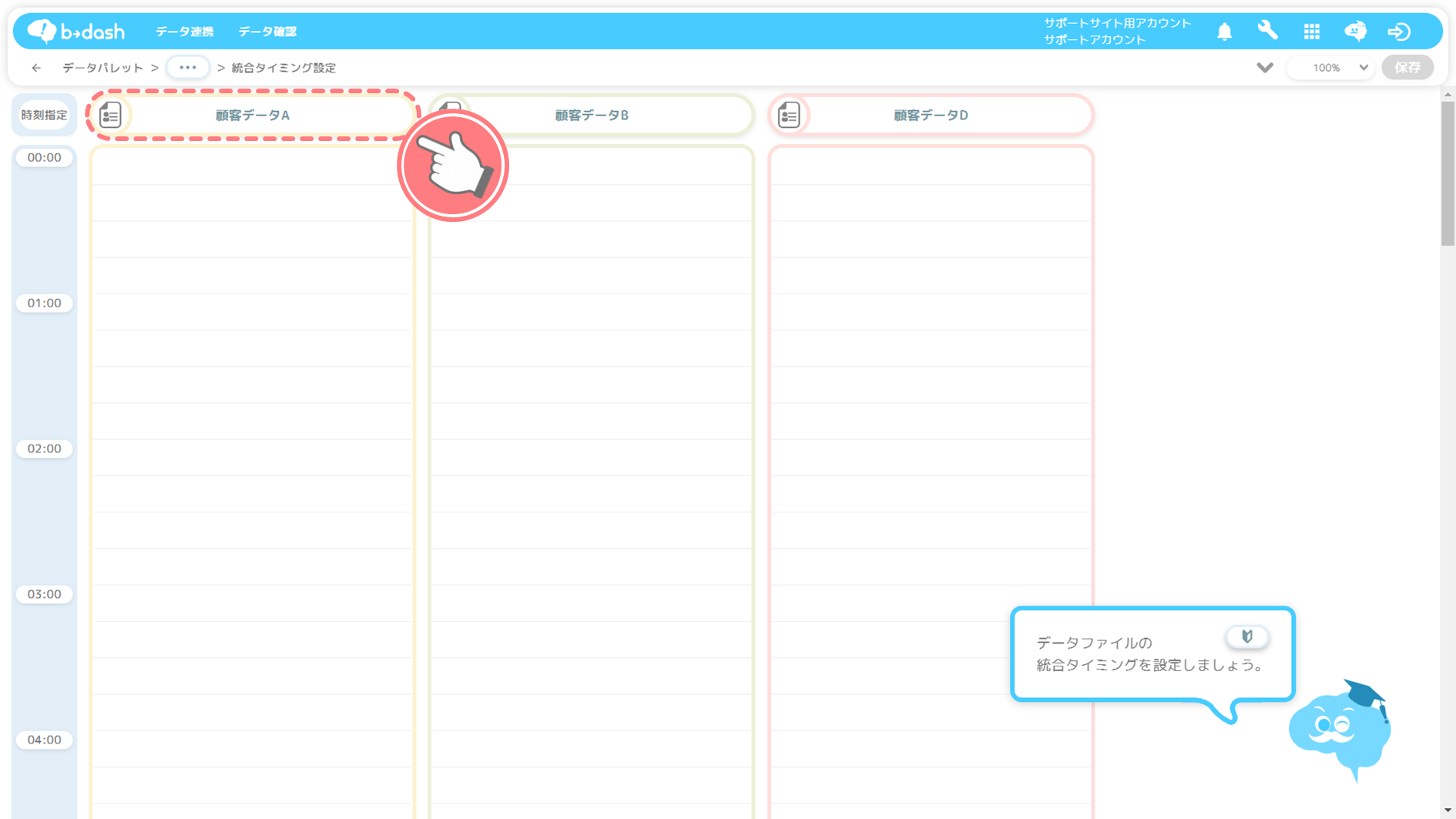The width and height of the screenshot is (1456, 819).
Task: Click the 04:00 time label
Action: coord(44,740)
